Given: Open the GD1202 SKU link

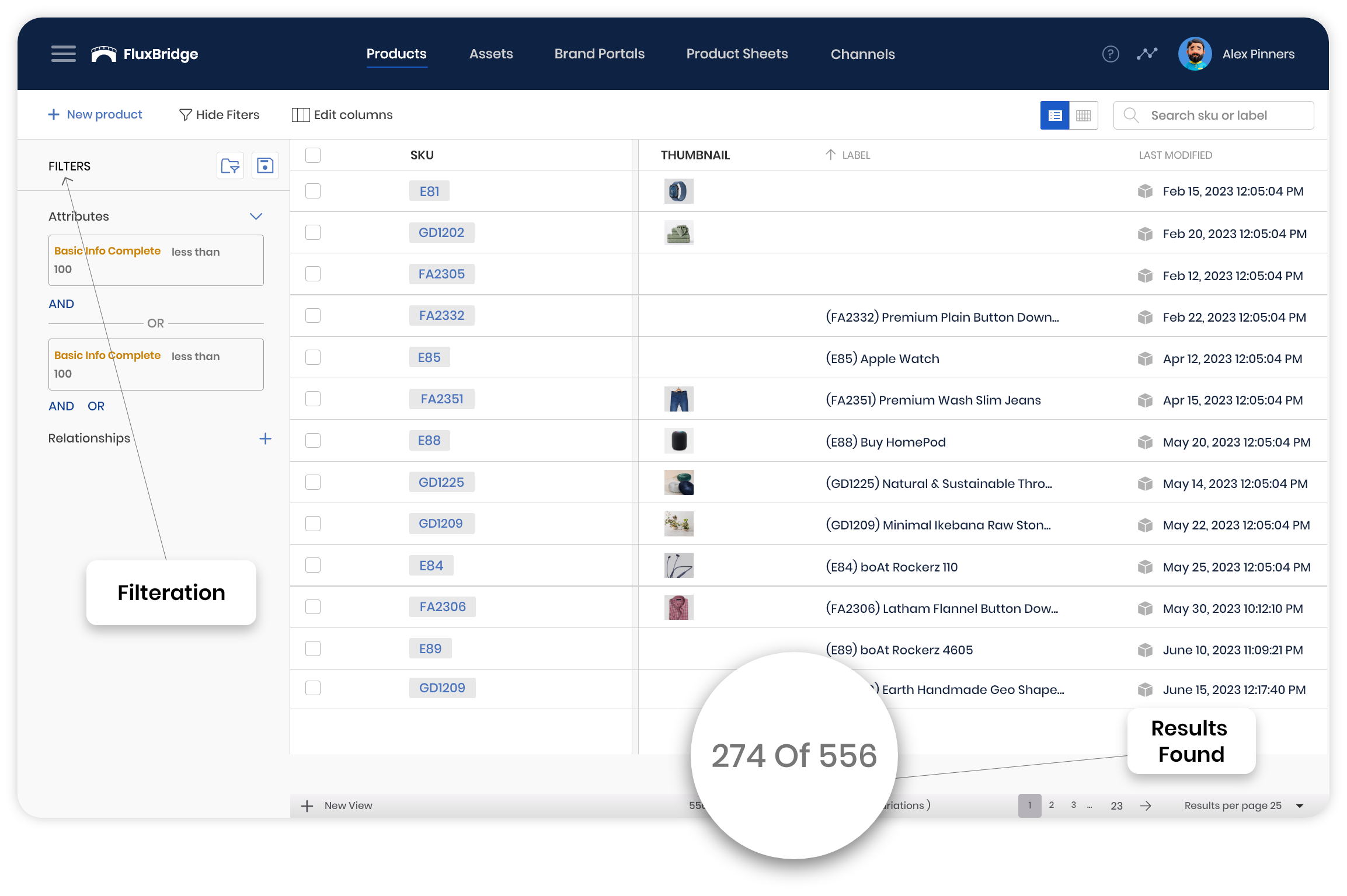Looking at the screenshot, I should (x=441, y=233).
